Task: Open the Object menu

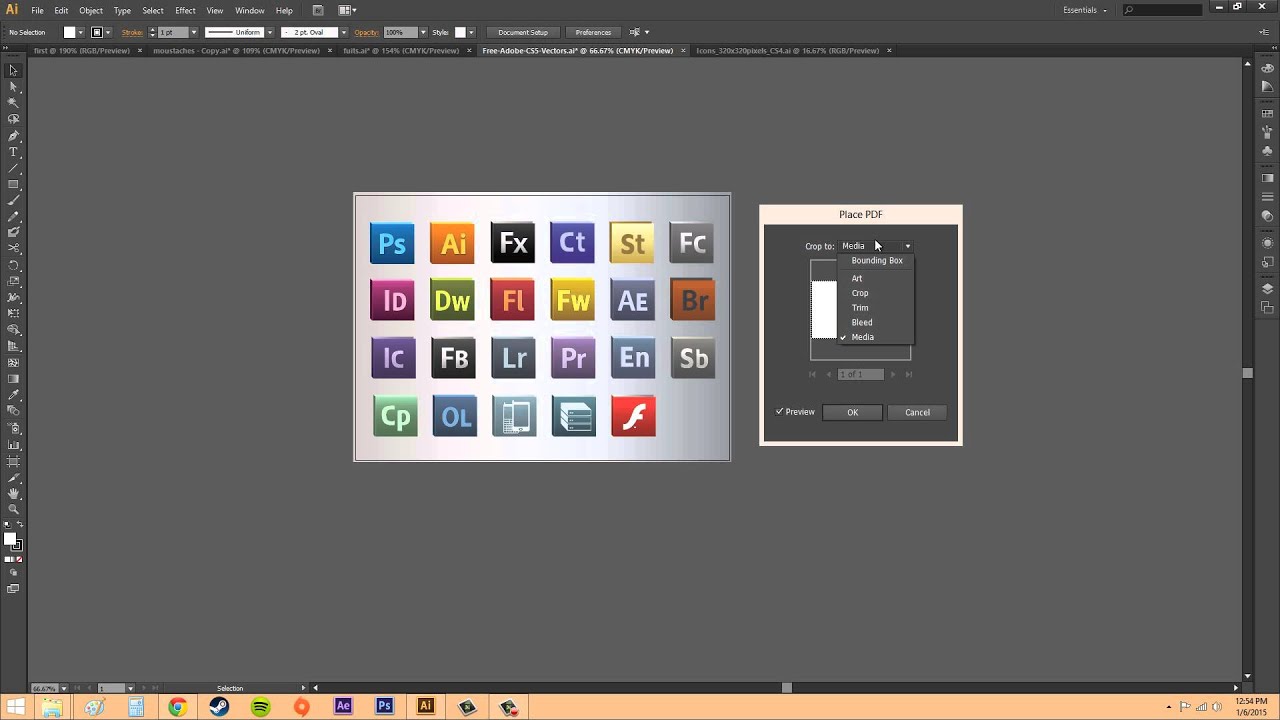Action: pos(91,9)
